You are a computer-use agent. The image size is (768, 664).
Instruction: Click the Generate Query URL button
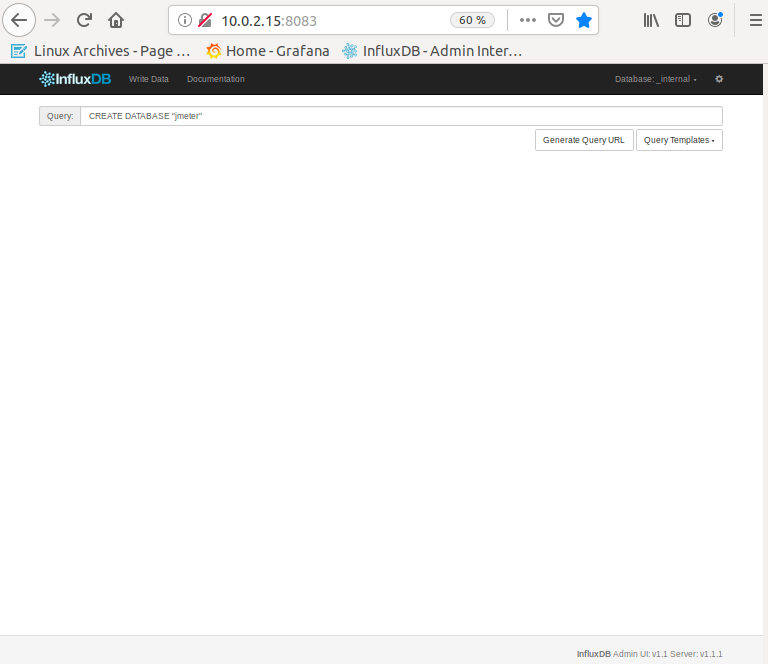point(584,140)
